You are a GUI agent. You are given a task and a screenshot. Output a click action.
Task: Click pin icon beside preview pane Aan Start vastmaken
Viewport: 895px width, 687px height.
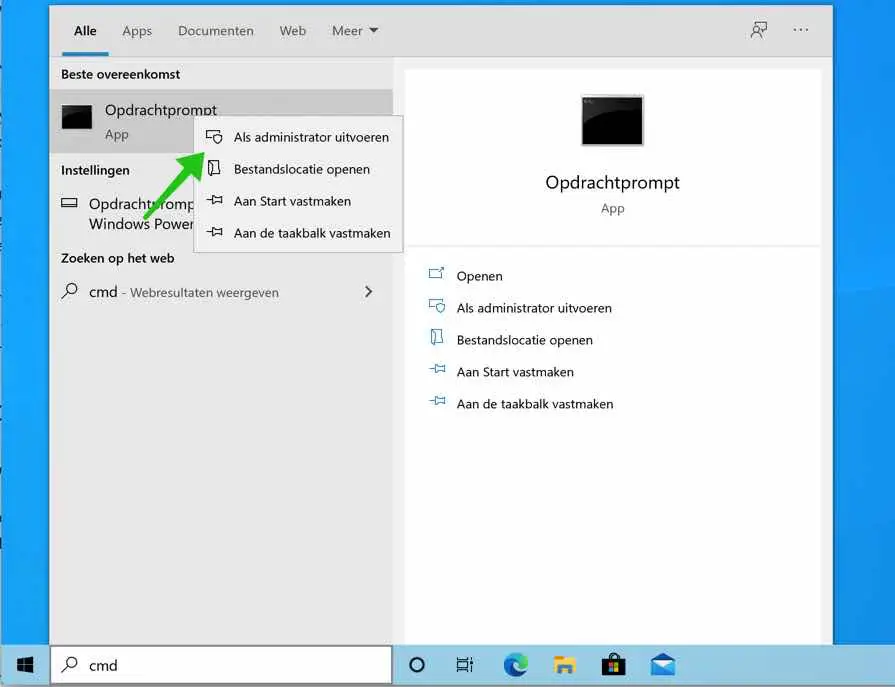pyautogui.click(x=437, y=369)
